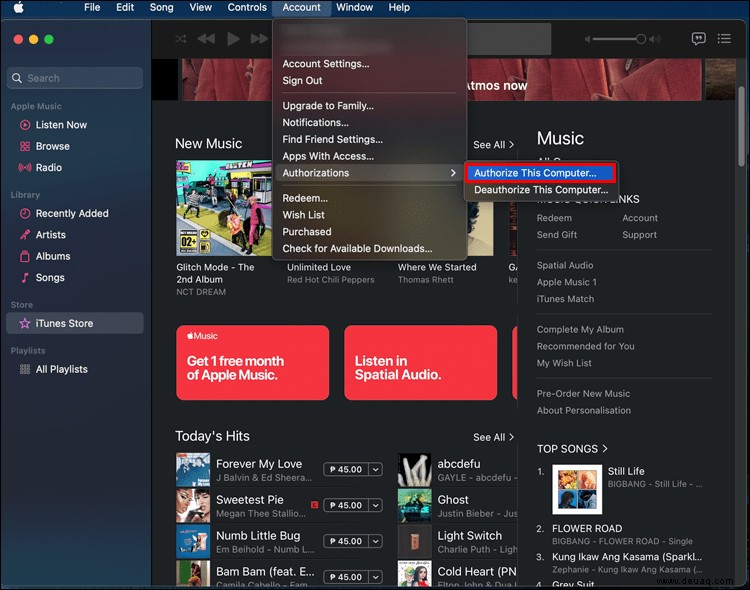Open the File menu
This screenshot has height=590, width=750.
(x=92, y=7)
